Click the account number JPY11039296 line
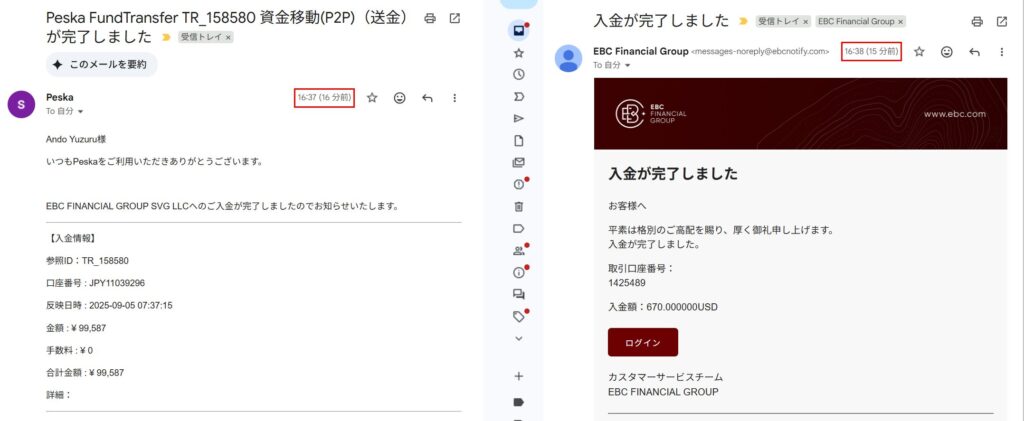 click(95, 283)
